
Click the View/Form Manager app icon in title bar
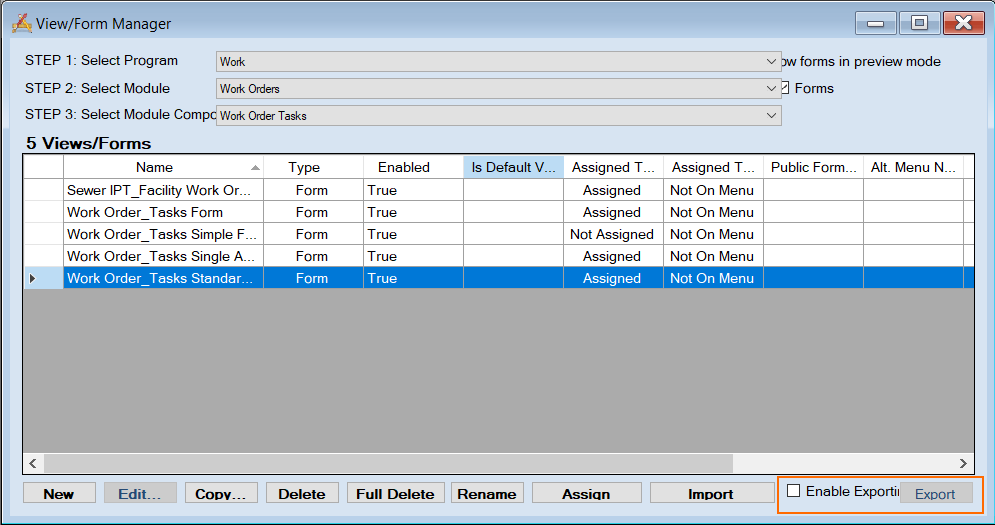(22, 23)
